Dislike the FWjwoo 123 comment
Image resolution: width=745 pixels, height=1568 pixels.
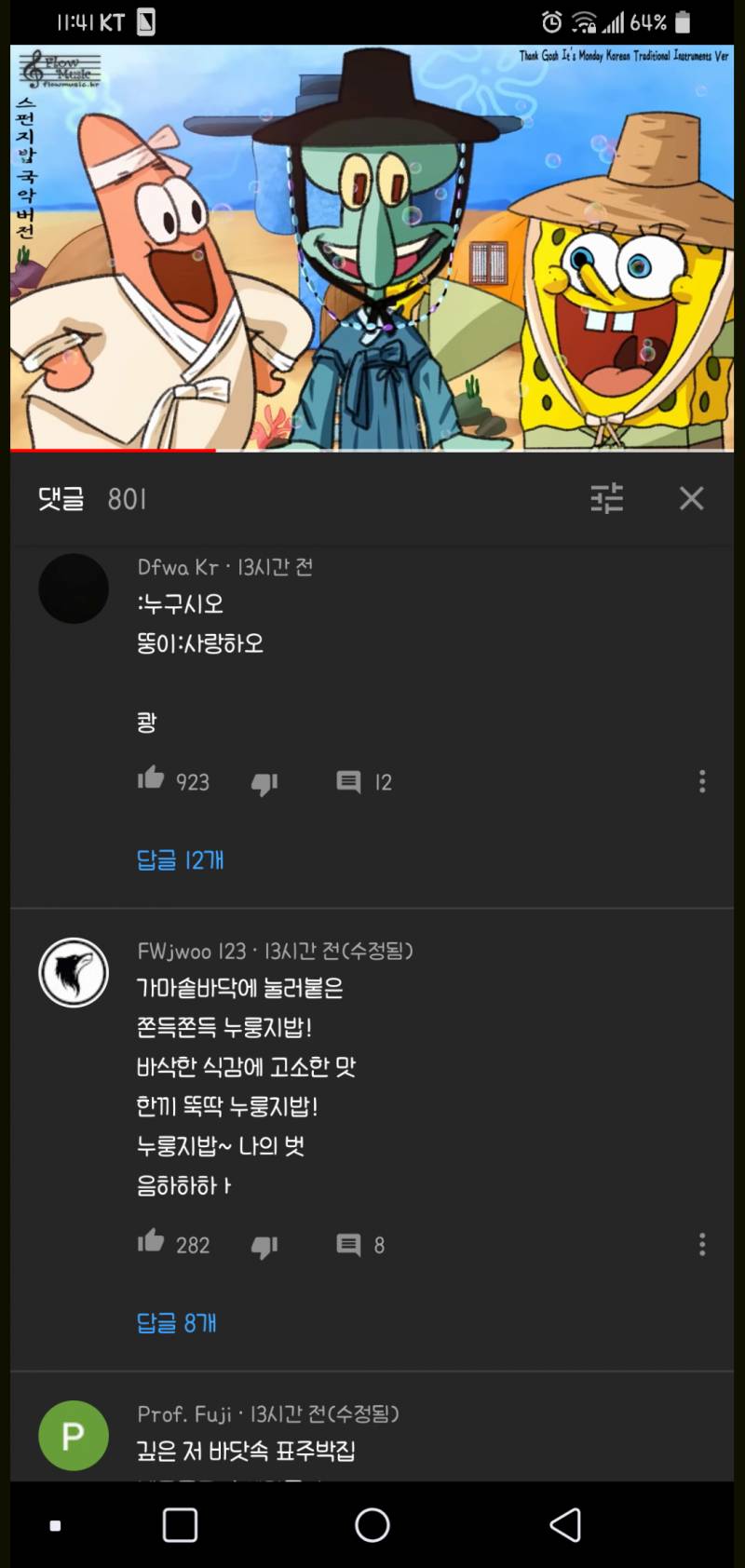tap(264, 1246)
